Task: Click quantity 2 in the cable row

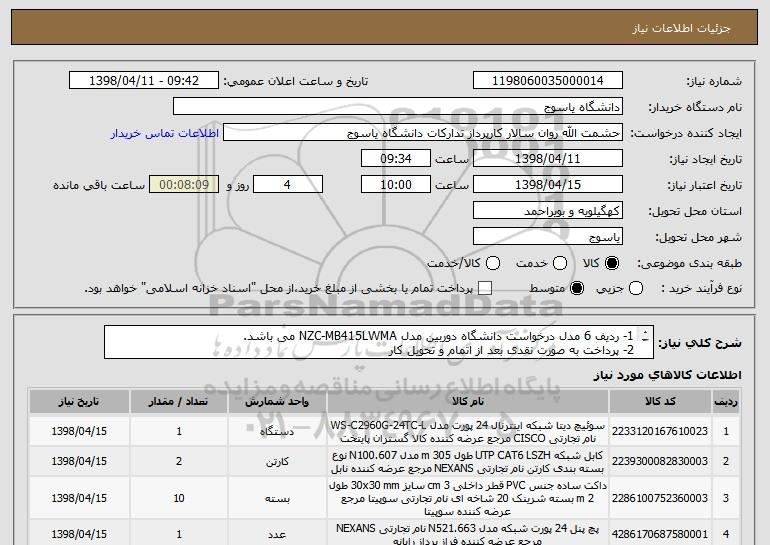Action: pyautogui.click(x=179, y=462)
